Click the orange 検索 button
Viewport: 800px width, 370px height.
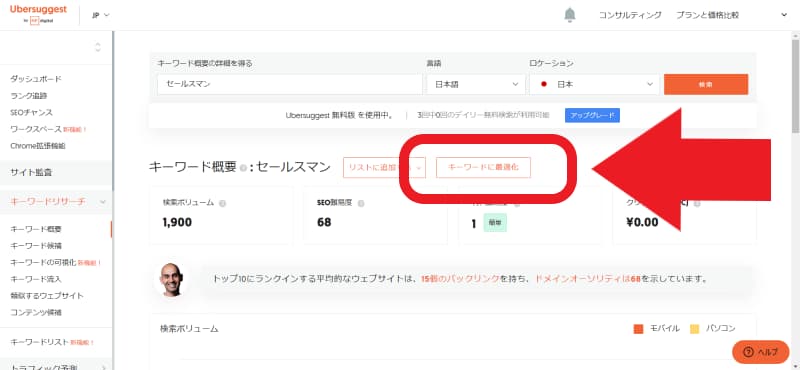tap(706, 84)
